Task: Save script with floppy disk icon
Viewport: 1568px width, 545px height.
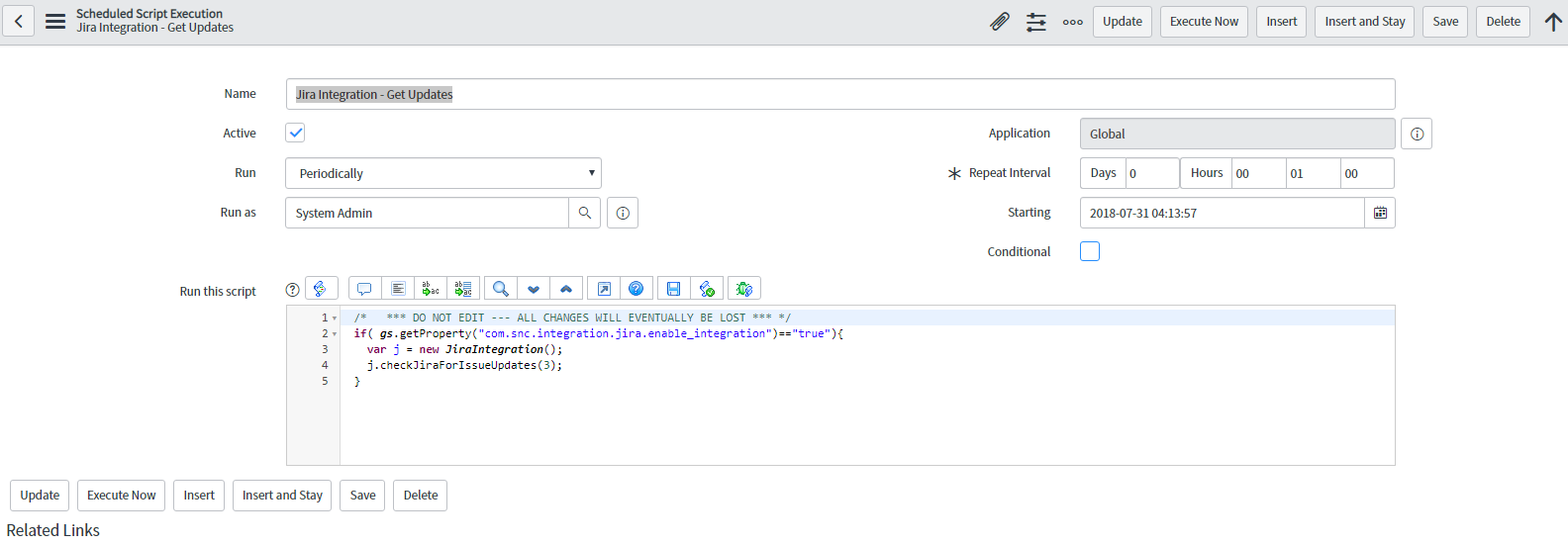Action: [674, 289]
